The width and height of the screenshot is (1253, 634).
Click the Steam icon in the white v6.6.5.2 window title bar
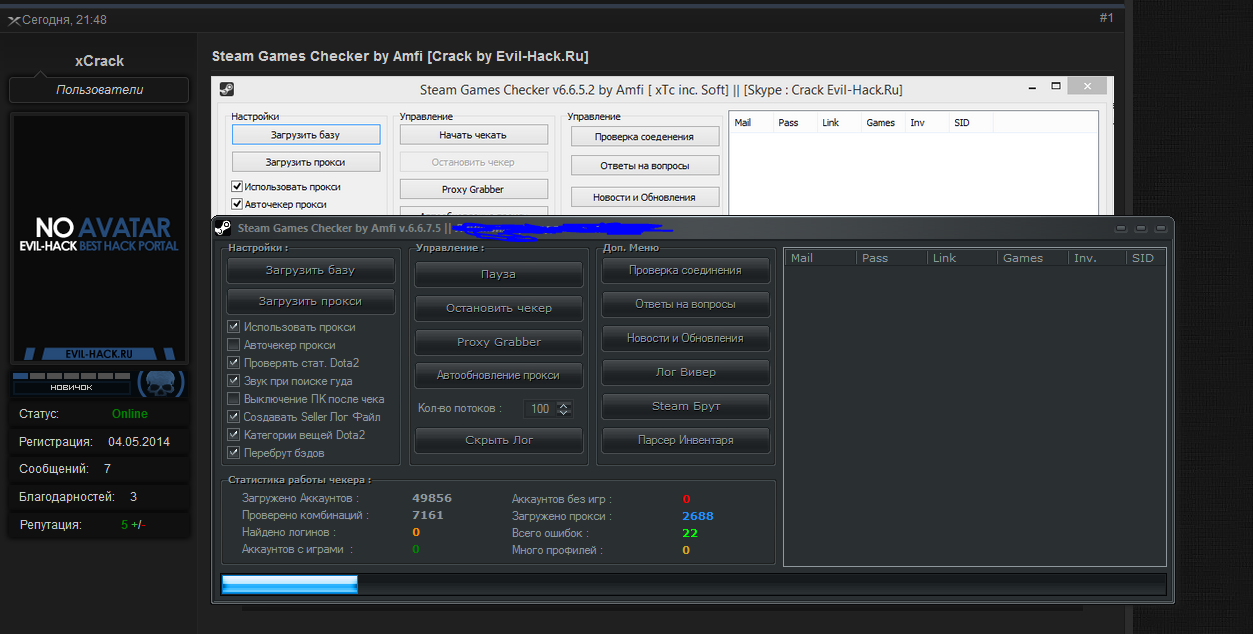(x=227, y=89)
